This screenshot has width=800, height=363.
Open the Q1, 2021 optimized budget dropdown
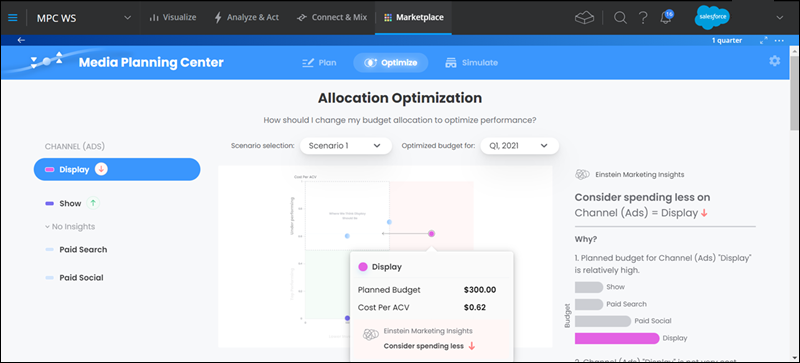tap(519, 146)
